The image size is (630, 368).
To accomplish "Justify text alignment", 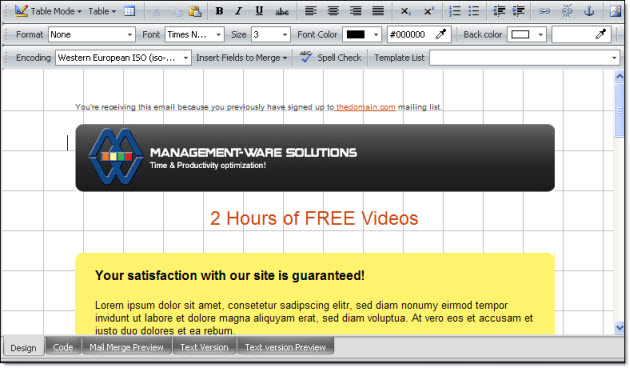I will pyautogui.click(x=378, y=11).
